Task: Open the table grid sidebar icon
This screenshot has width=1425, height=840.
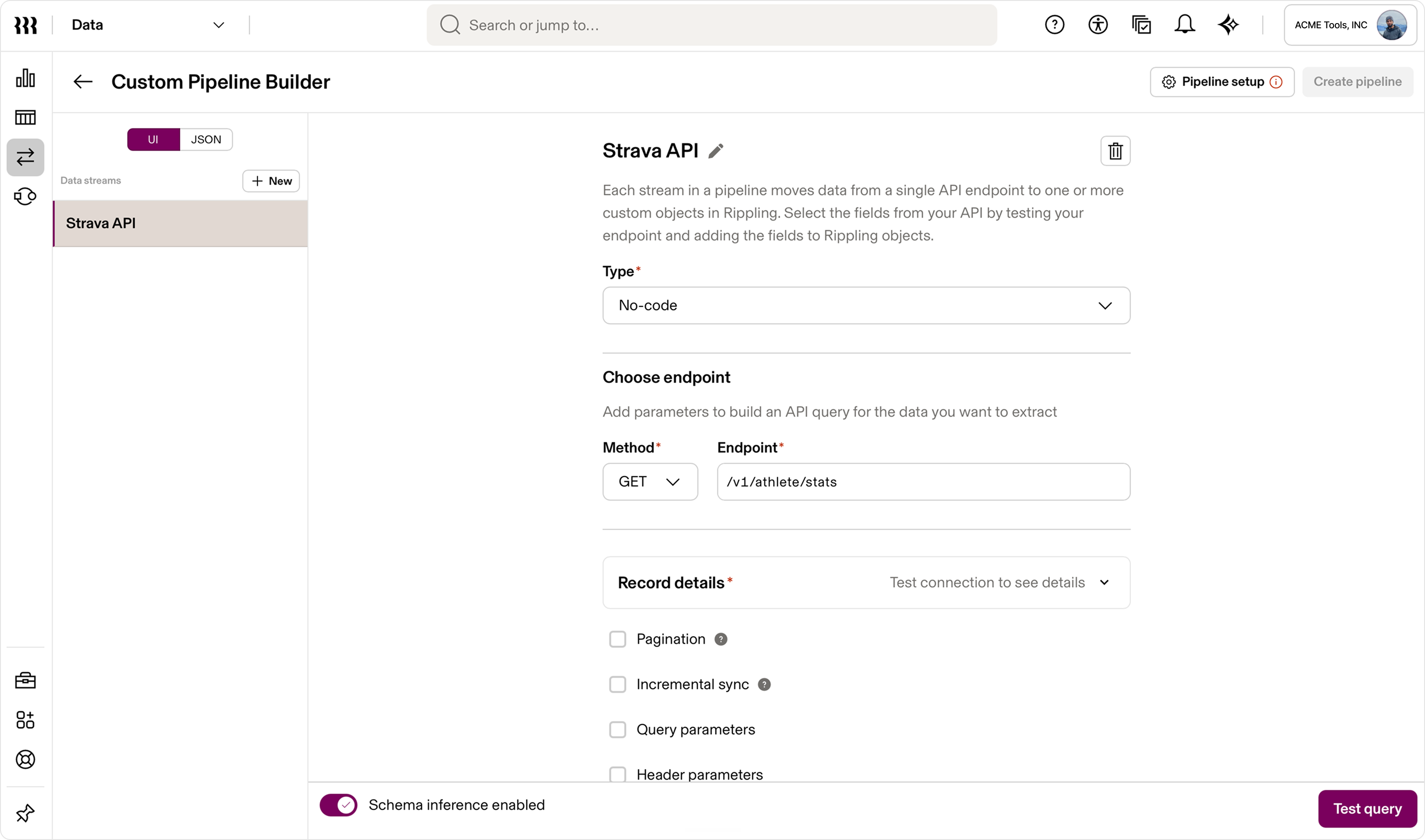Action: click(25, 117)
